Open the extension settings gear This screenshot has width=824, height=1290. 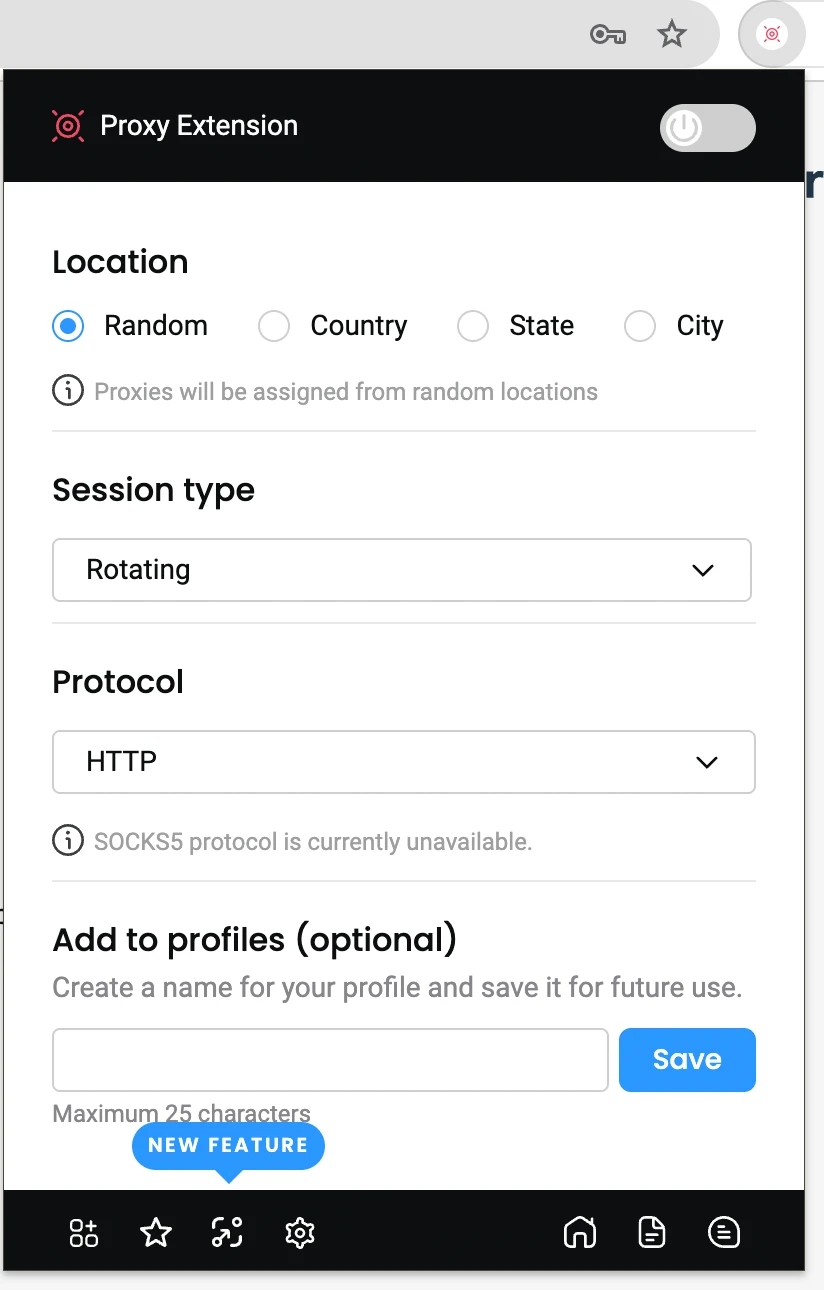click(x=299, y=1233)
